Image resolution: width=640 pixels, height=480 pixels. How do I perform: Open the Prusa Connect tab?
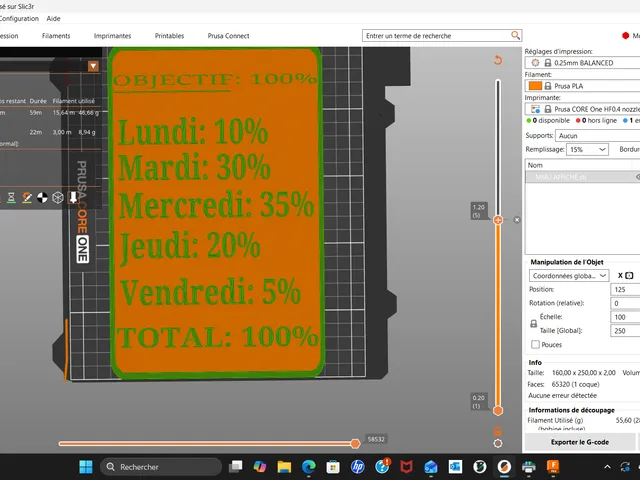pos(228,36)
